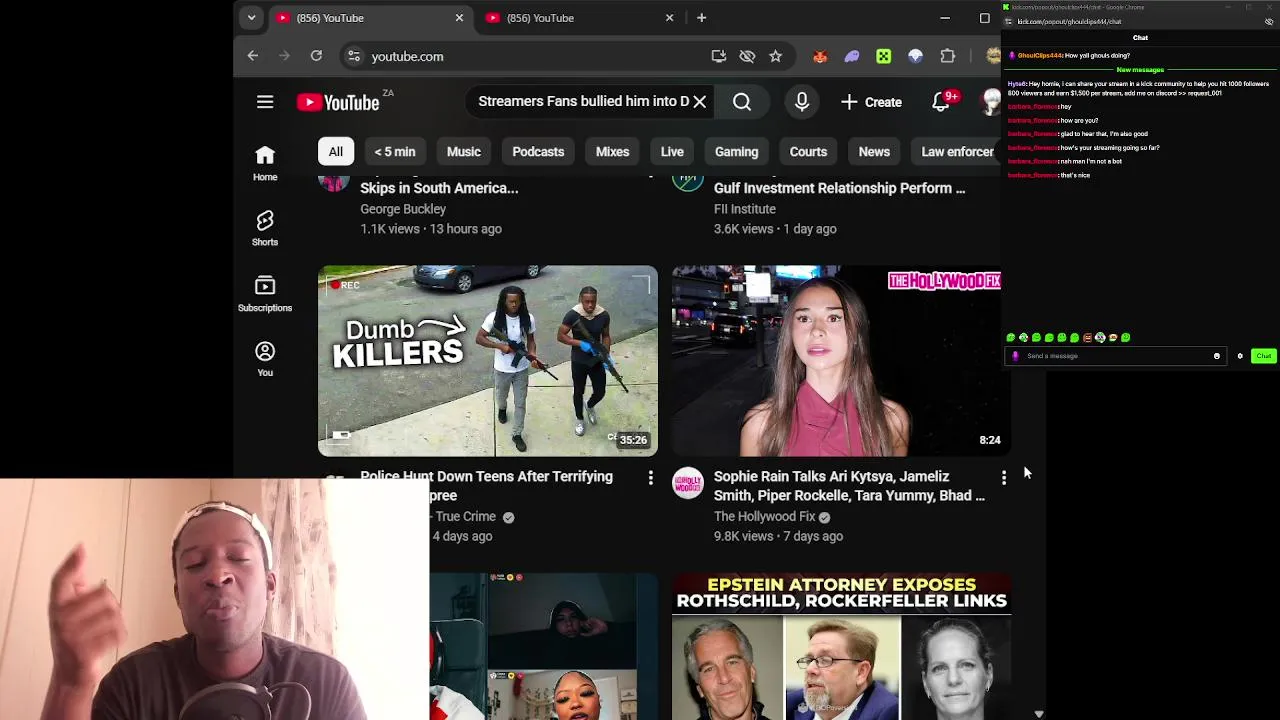Bookmark this page with the star
Screen dimensions: 1280x720
point(775,56)
